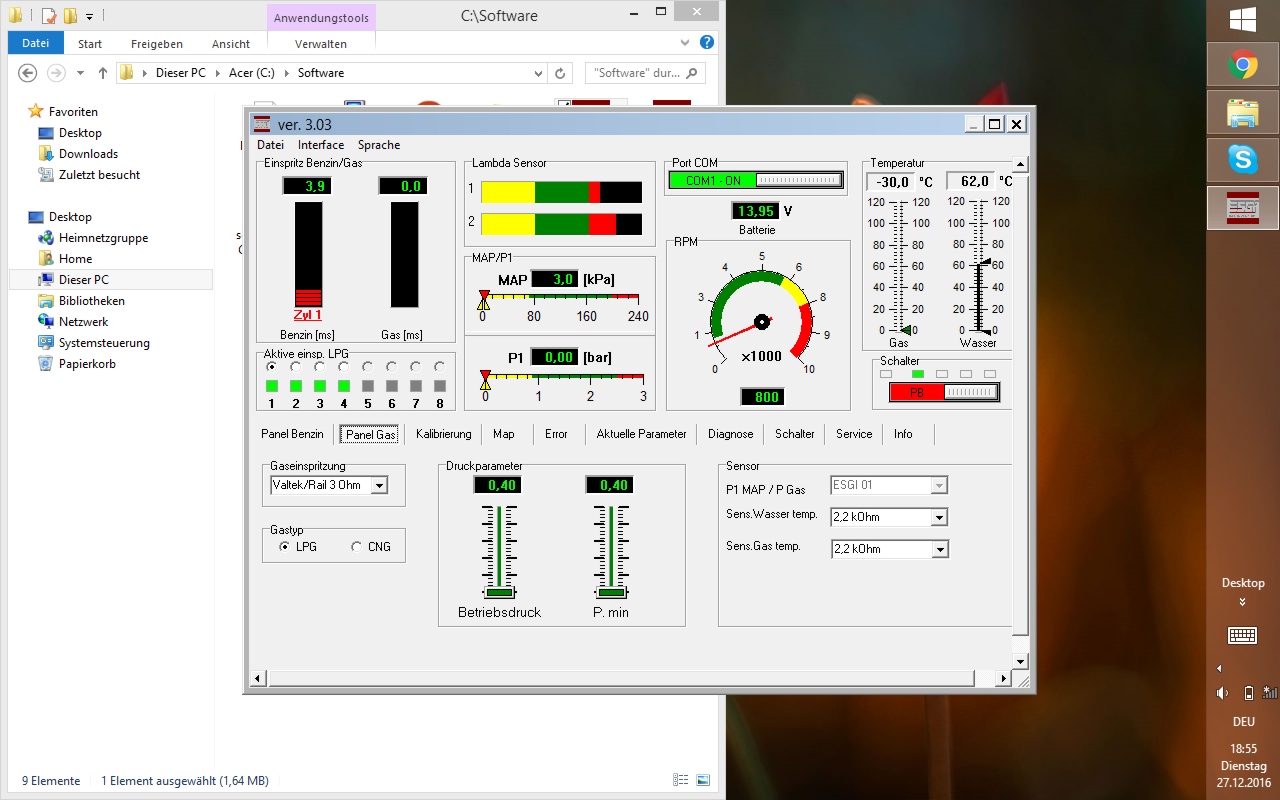Open quick access toolbar customize arrow
The width and height of the screenshot is (1280, 800).
coord(89,16)
